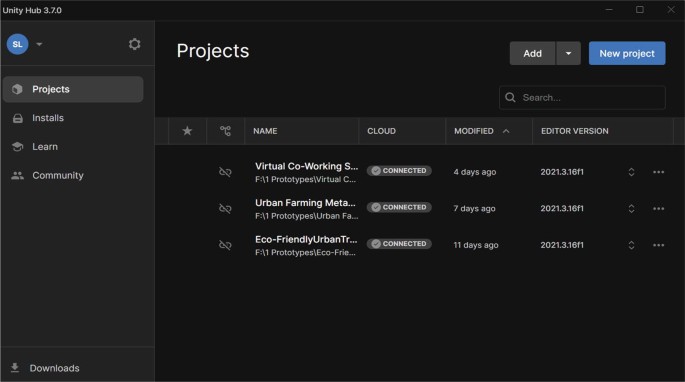Change editor version for Eco-FriendlyUrbanTr
The image size is (685, 382).
click(x=631, y=245)
